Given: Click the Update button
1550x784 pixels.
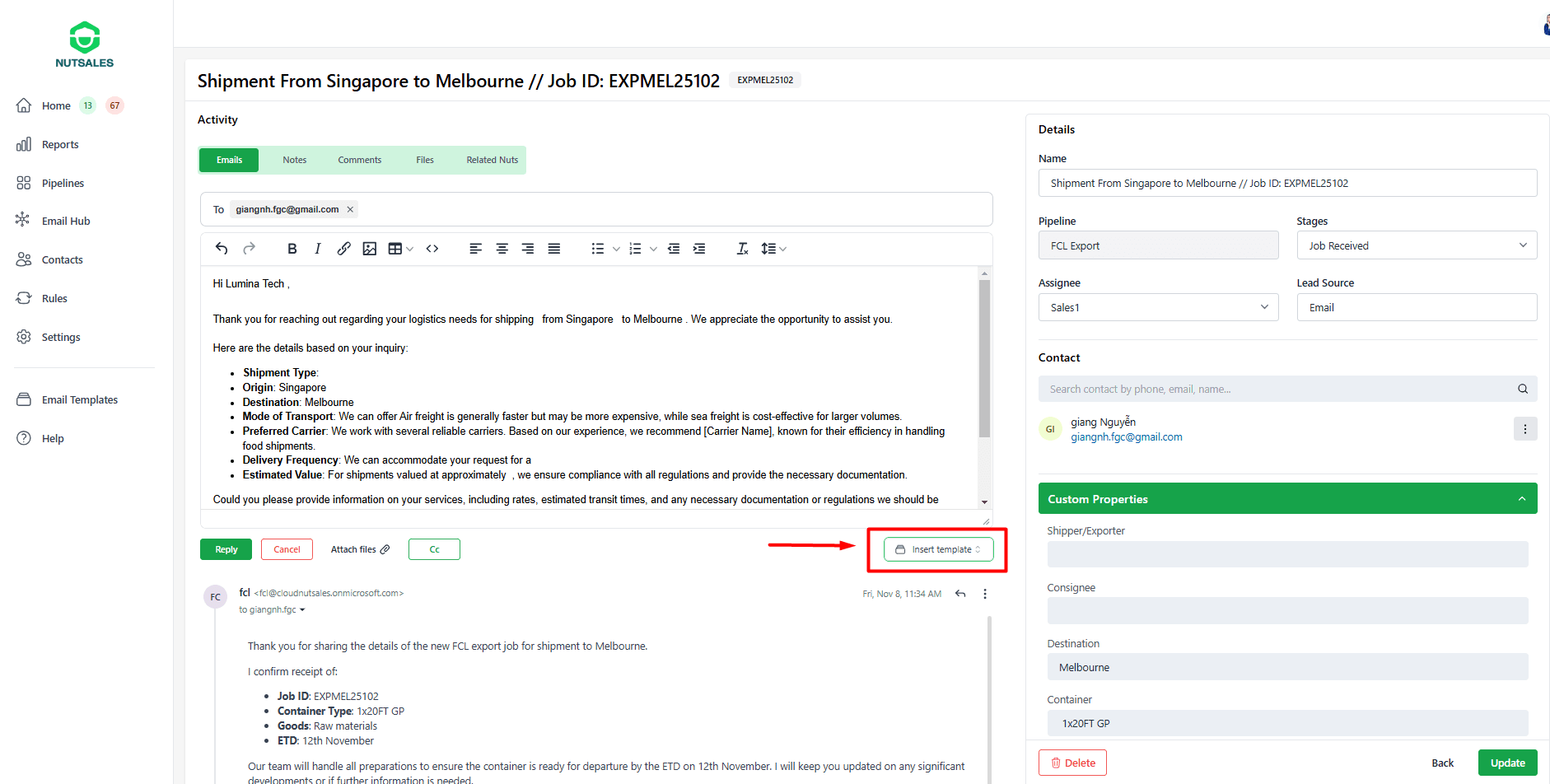Looking at the screenshot, I should point(1507,763).
